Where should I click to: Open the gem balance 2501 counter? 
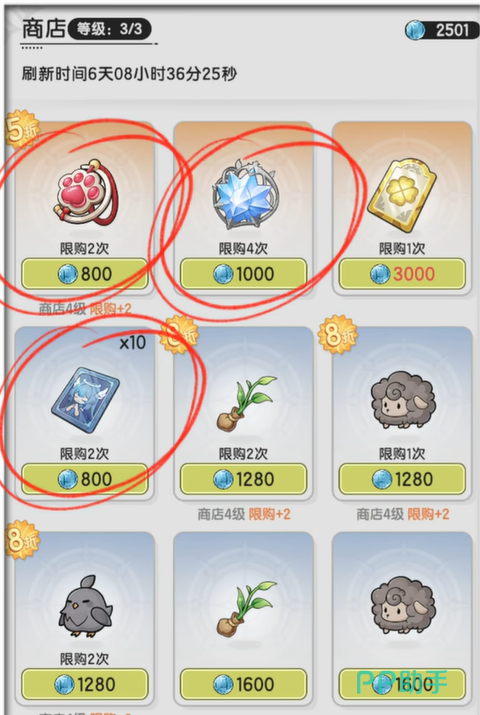(440, 31)
